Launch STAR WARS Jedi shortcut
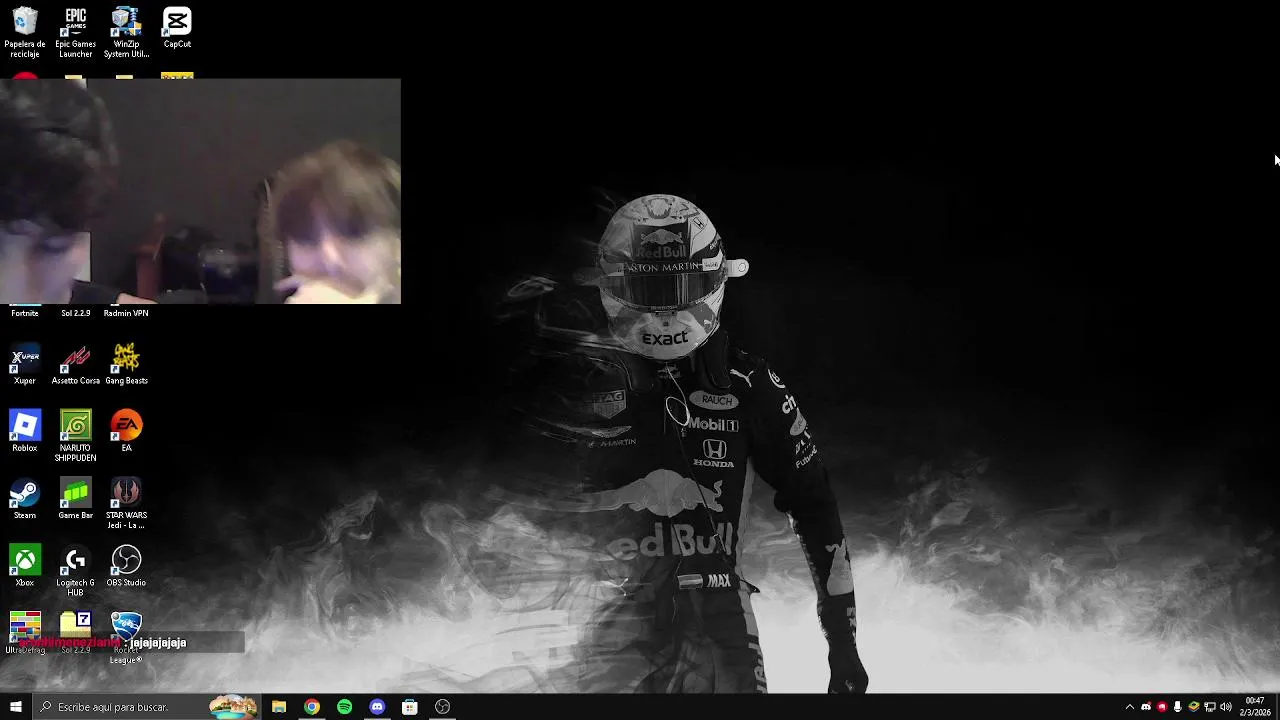The width and height of the screenshot is (1280, 720). (x=126, y=504)
